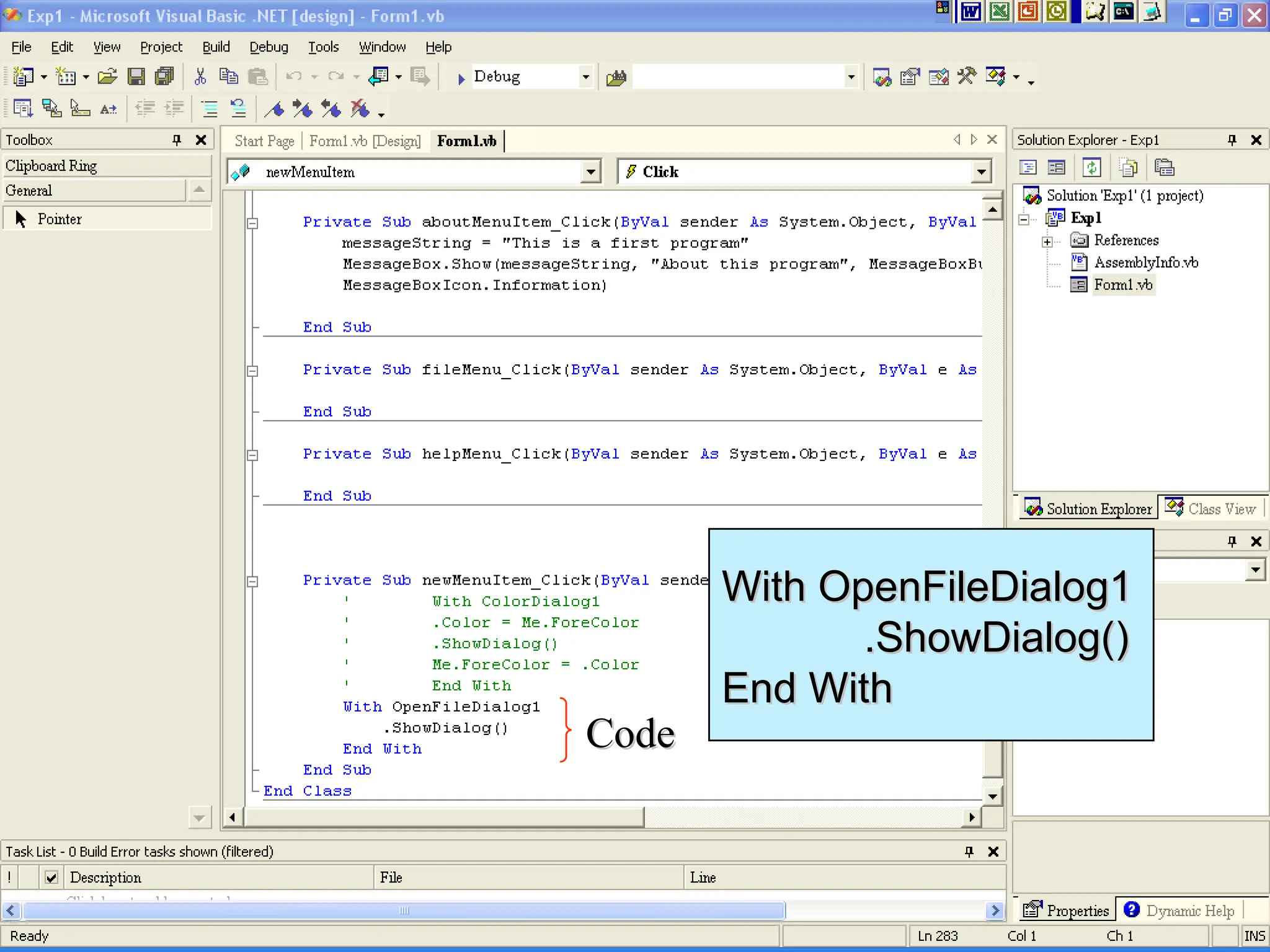The height and width of the screenshot is (952, 1270).
Task: Toggle bookmark flag icon
Action: (x=275, y=109)
